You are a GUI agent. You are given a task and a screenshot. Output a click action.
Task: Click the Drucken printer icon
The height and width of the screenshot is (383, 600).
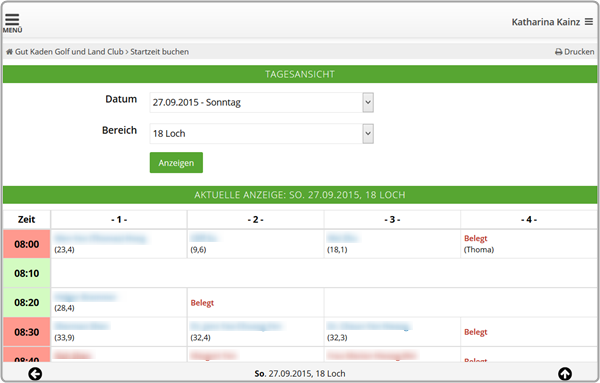point(558,52)
